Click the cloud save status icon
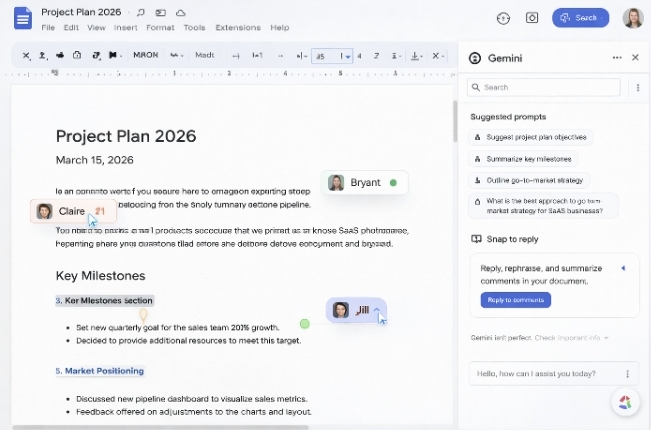651x430 pixels. click(180, 12)
